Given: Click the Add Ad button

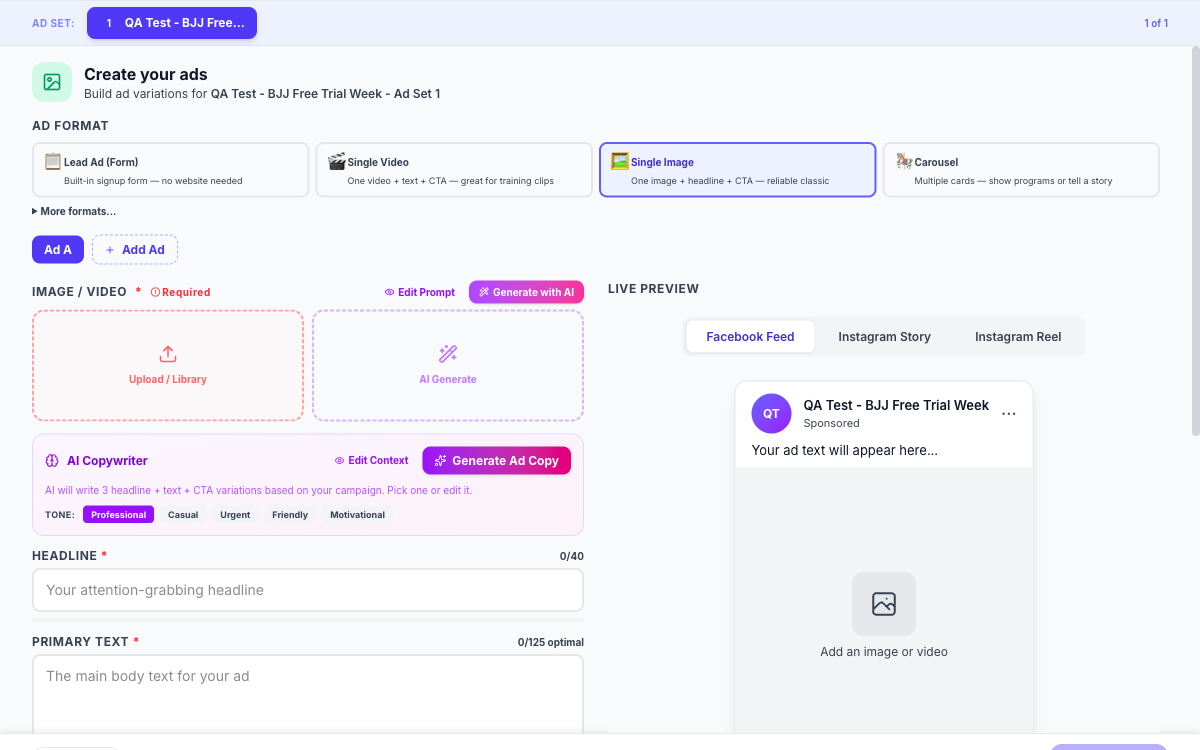Looking at the screenshot, I should pyautogui.click(x=135, y=250).
